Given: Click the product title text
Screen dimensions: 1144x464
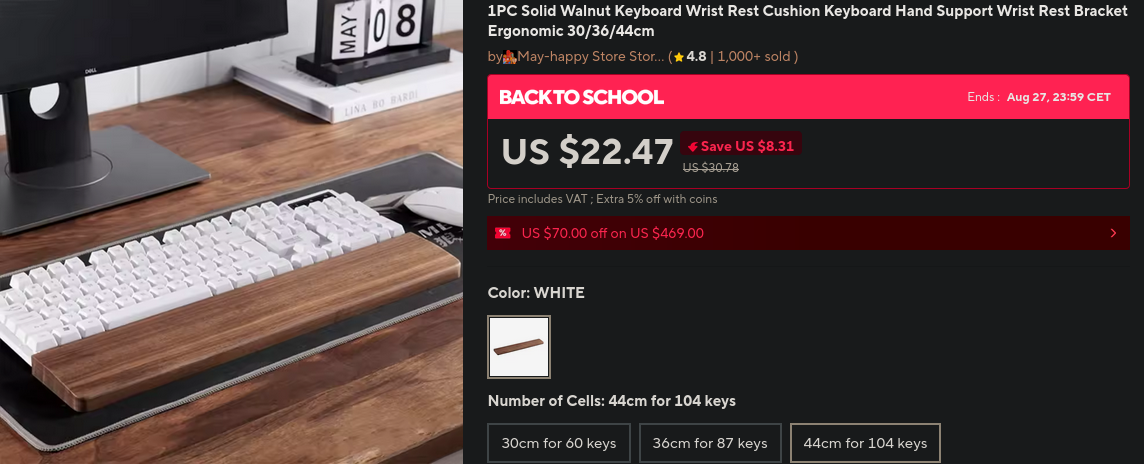Looking at the screenshot, I should [808, 21].
